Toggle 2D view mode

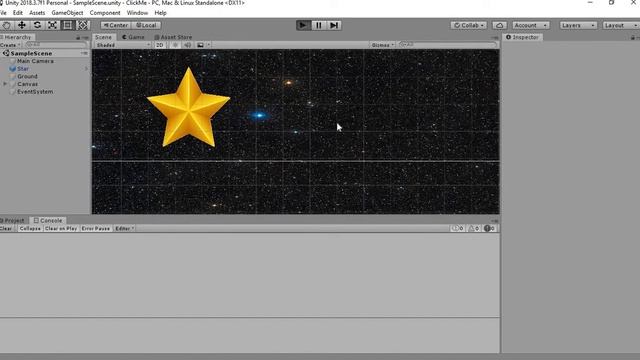coord(160,45)
